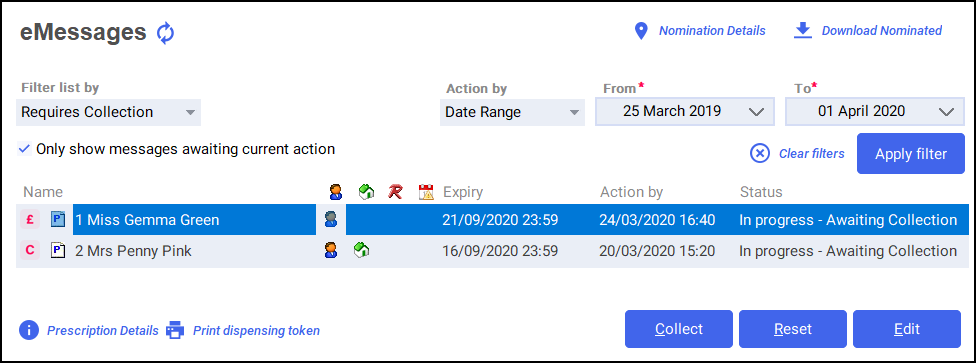Click the Apply filter button

tap(911, 154)
